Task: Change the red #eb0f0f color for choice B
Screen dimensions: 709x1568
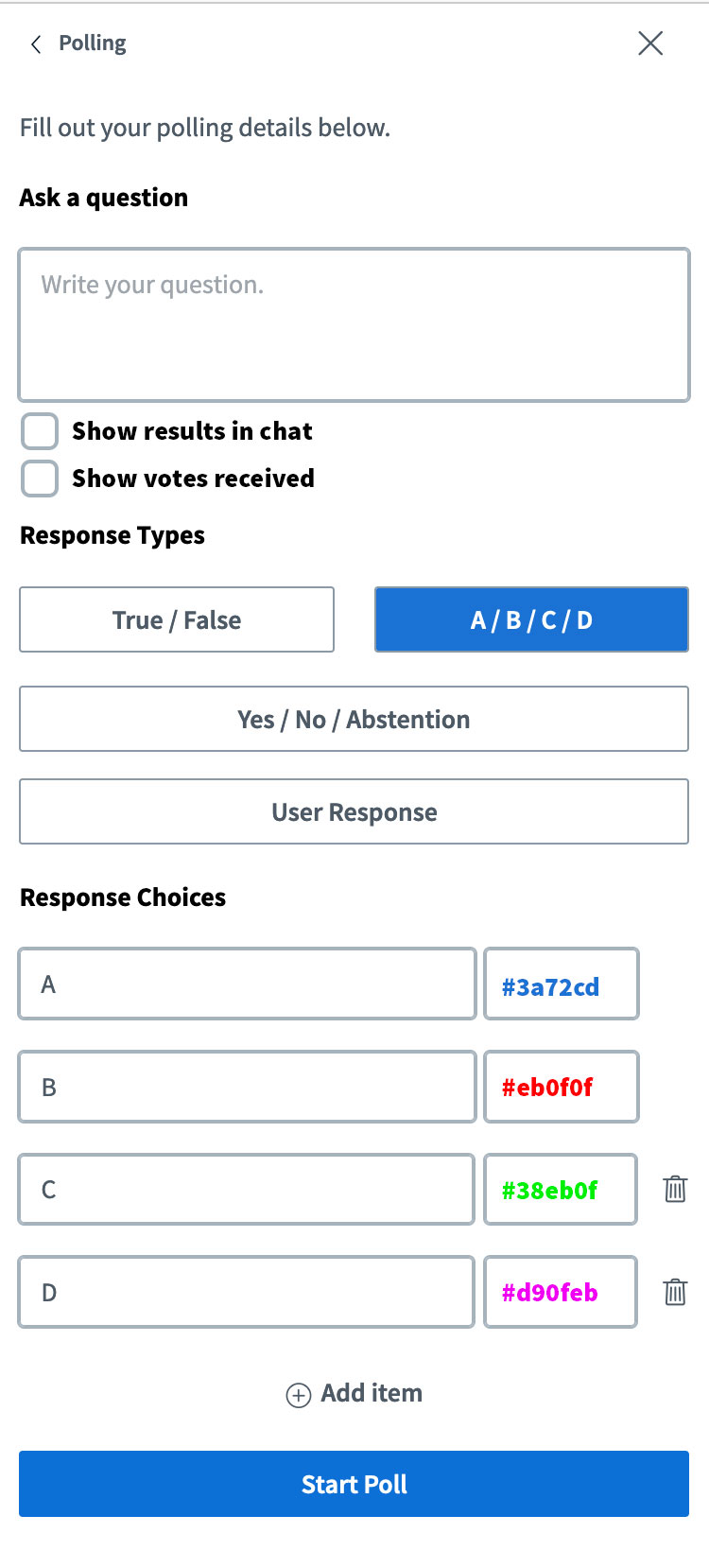Action: click(x=562, y=1087)
